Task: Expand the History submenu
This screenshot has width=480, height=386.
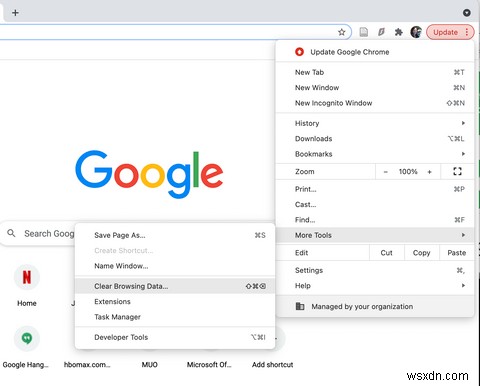Action: pos(375,123)
